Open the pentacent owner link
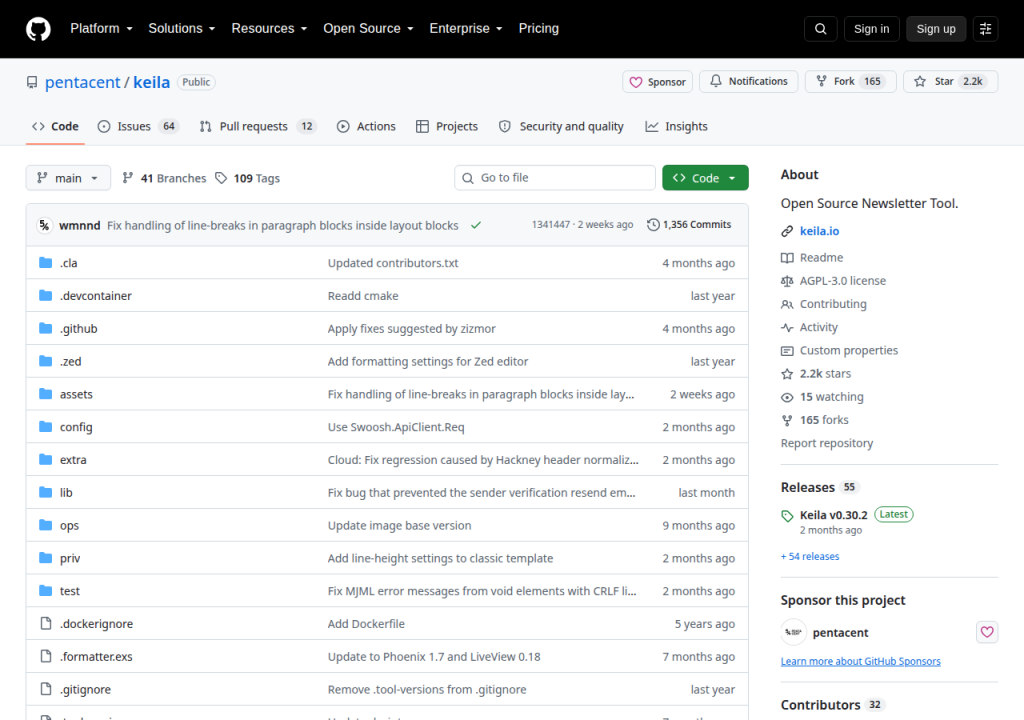Screen dimensions: 1024x720 [82, 82]
